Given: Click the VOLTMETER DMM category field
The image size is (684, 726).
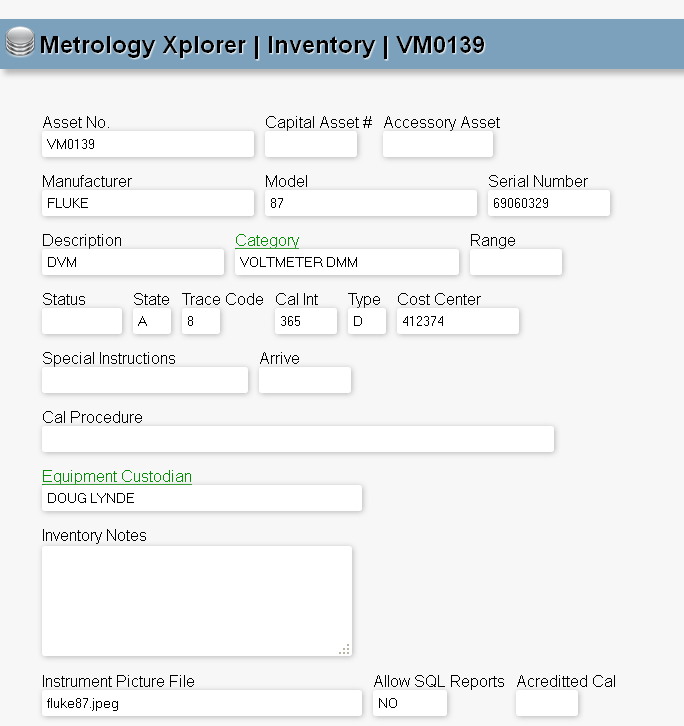Looking at the screenshot, I should [x=347, y=262].
